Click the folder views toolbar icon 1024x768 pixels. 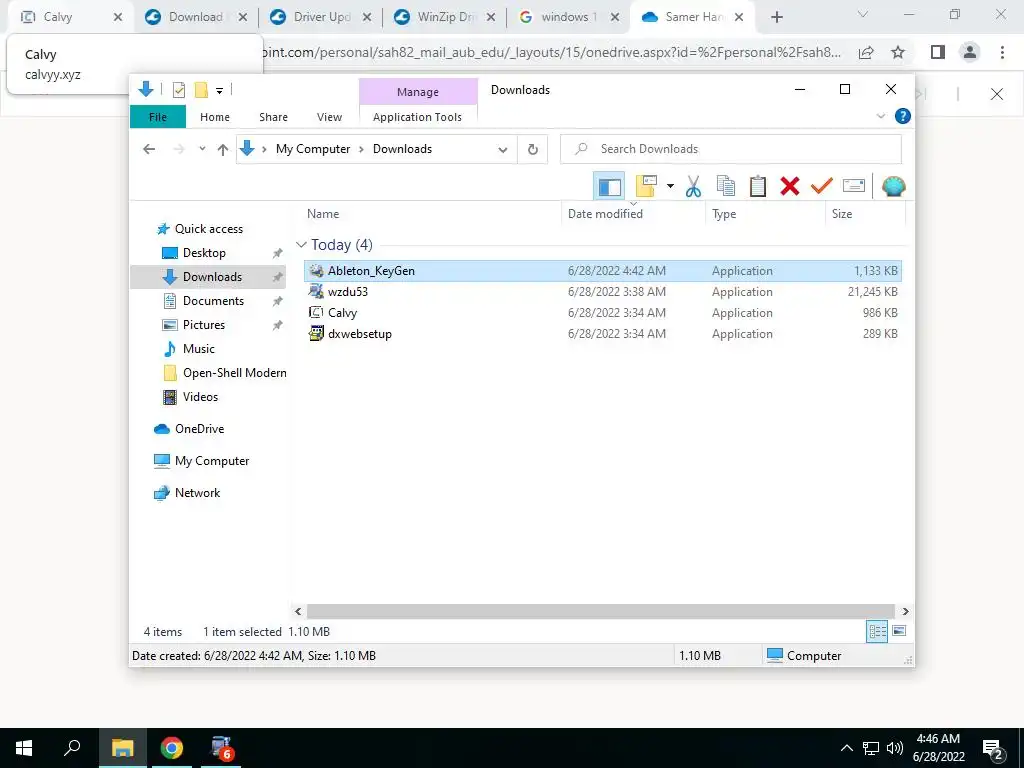[645, 187]
